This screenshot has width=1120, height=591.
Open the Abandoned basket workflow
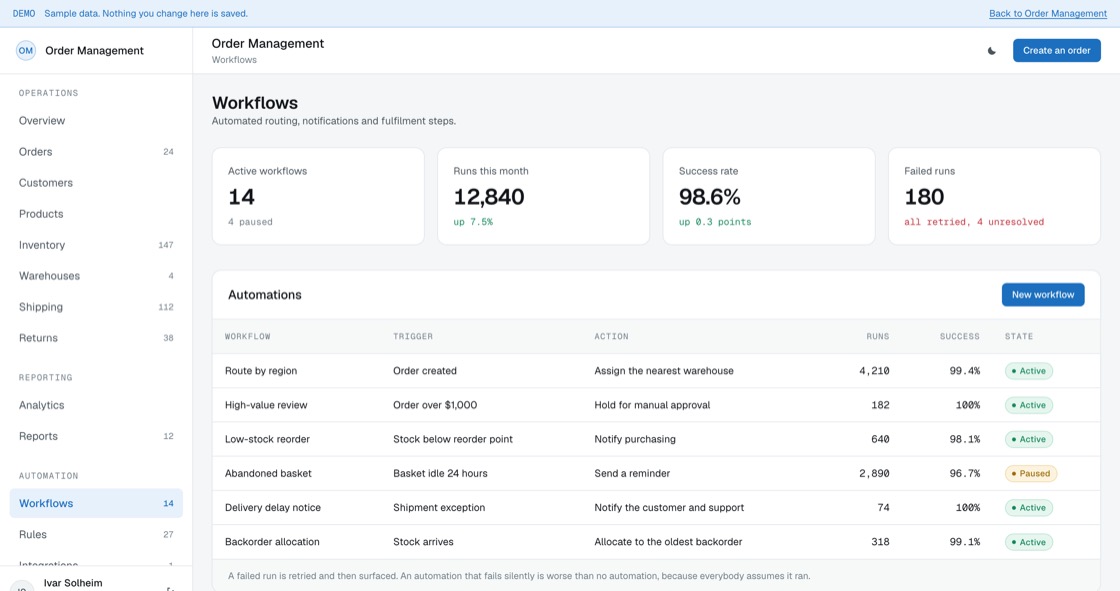[268, 473]
